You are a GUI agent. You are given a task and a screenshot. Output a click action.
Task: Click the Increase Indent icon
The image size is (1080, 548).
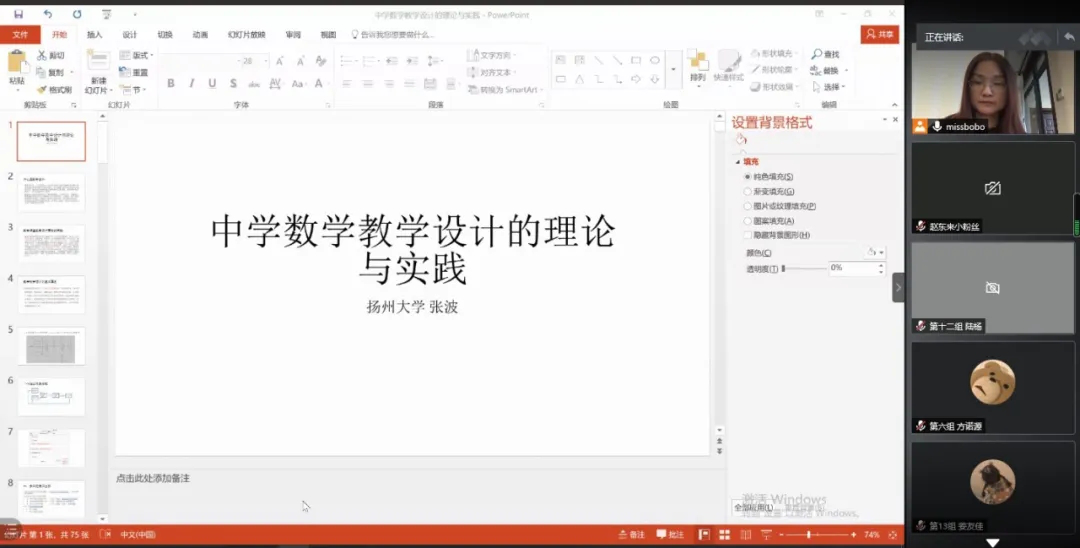point(412,61)
